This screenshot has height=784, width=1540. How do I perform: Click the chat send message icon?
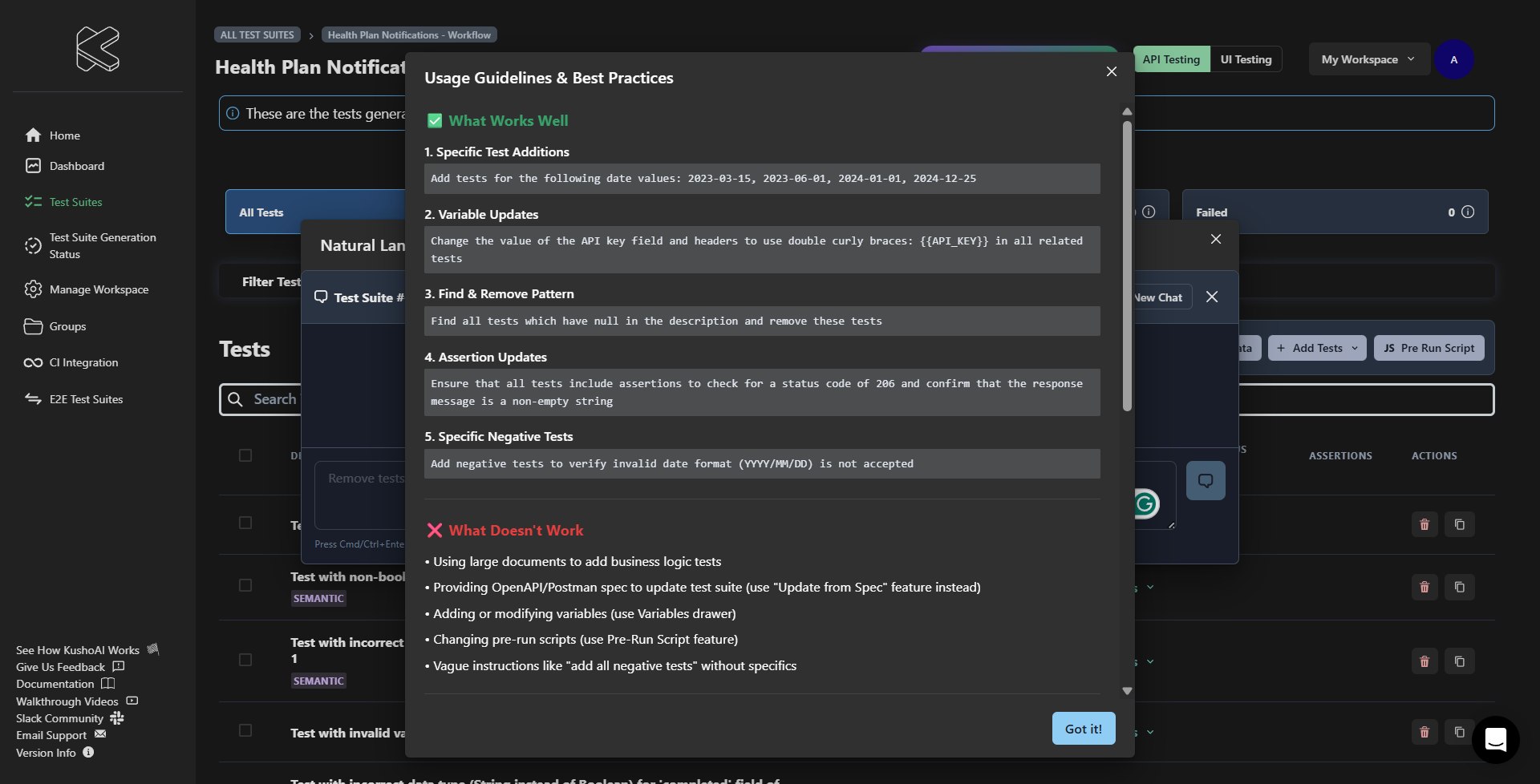1205,481
